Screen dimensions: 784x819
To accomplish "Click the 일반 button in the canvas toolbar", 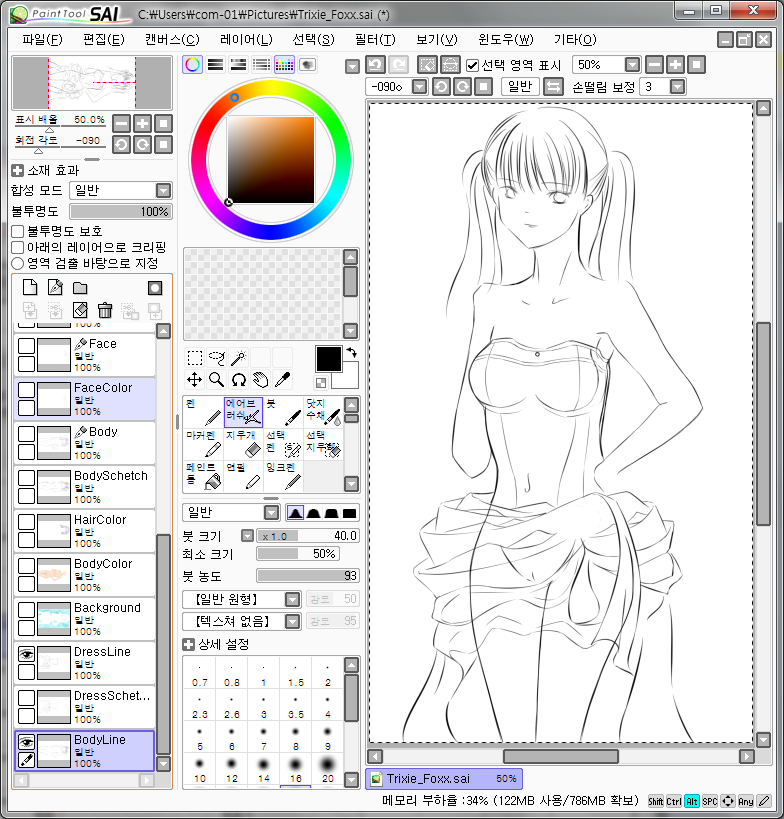I will tap(519, 87).
